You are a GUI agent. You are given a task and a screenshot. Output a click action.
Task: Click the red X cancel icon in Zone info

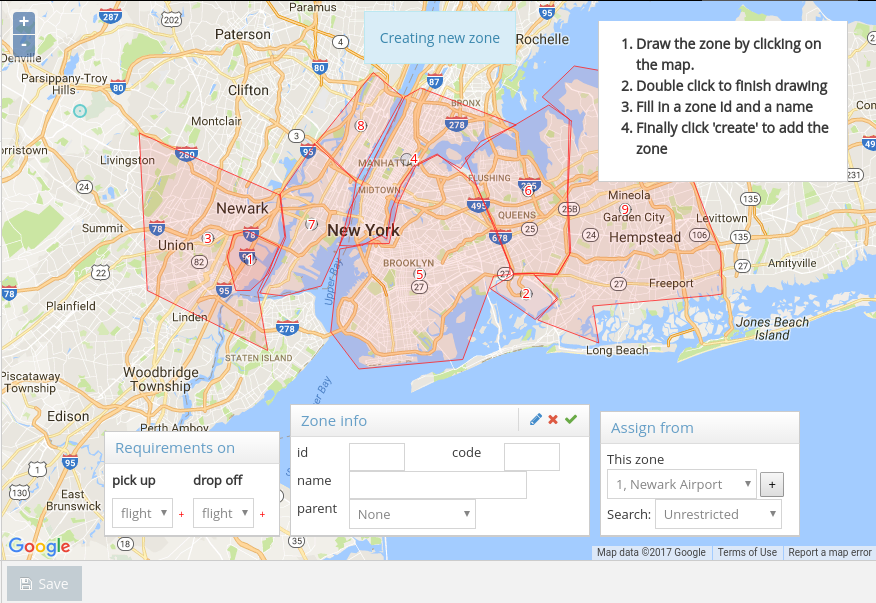point(553,420)
